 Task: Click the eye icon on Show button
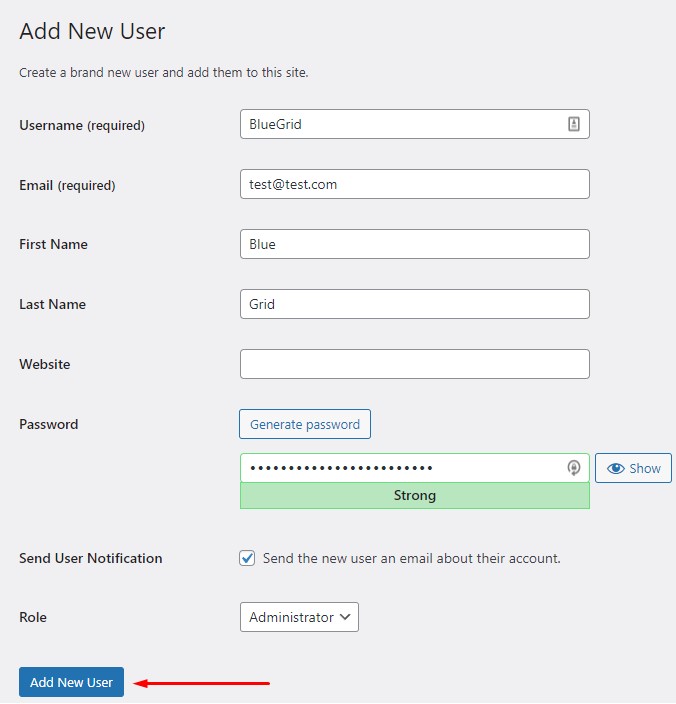point(615,468)
